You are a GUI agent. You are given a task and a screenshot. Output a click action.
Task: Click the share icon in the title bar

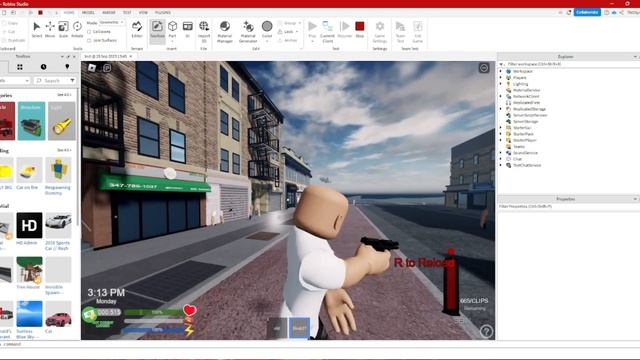(621, 13)
